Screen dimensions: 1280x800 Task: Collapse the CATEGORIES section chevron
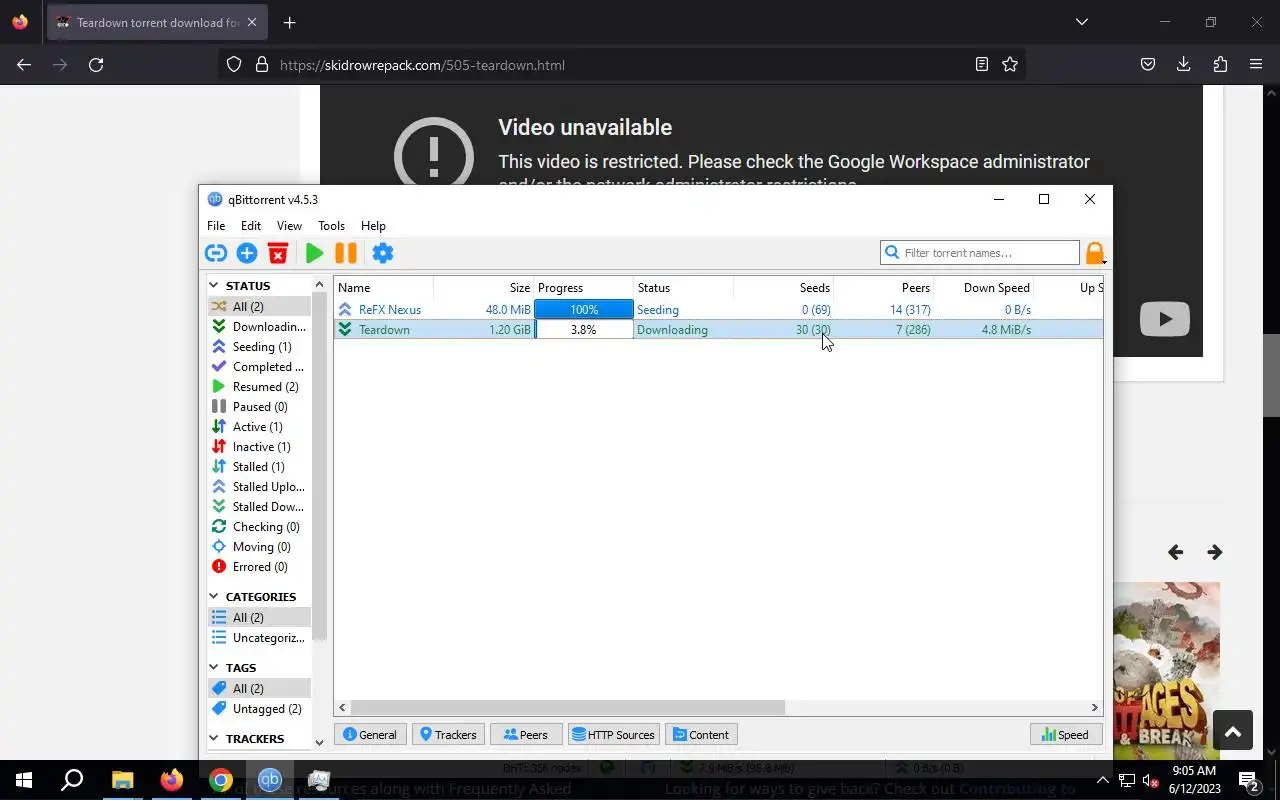pyautogui.click(x=214, y=597)
